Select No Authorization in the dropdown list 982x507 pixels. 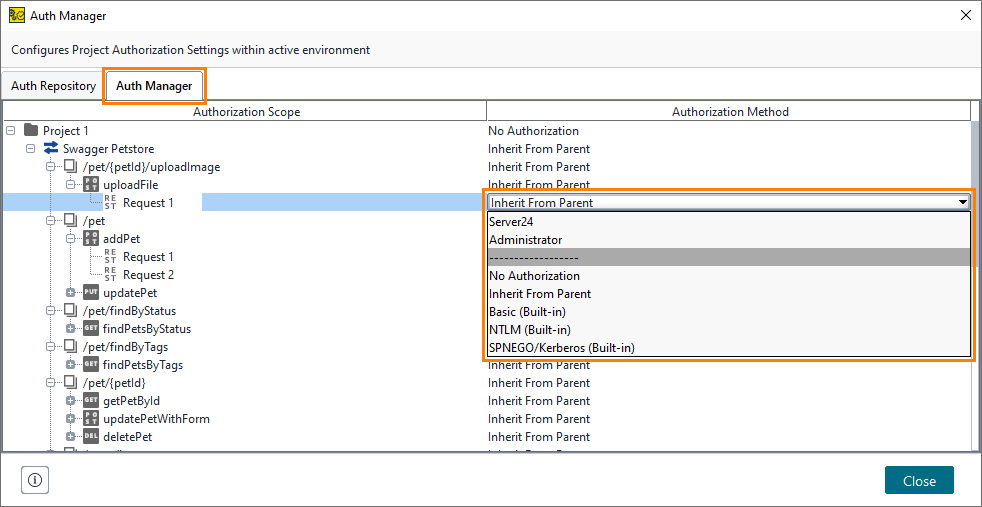(x=729, y=275)
